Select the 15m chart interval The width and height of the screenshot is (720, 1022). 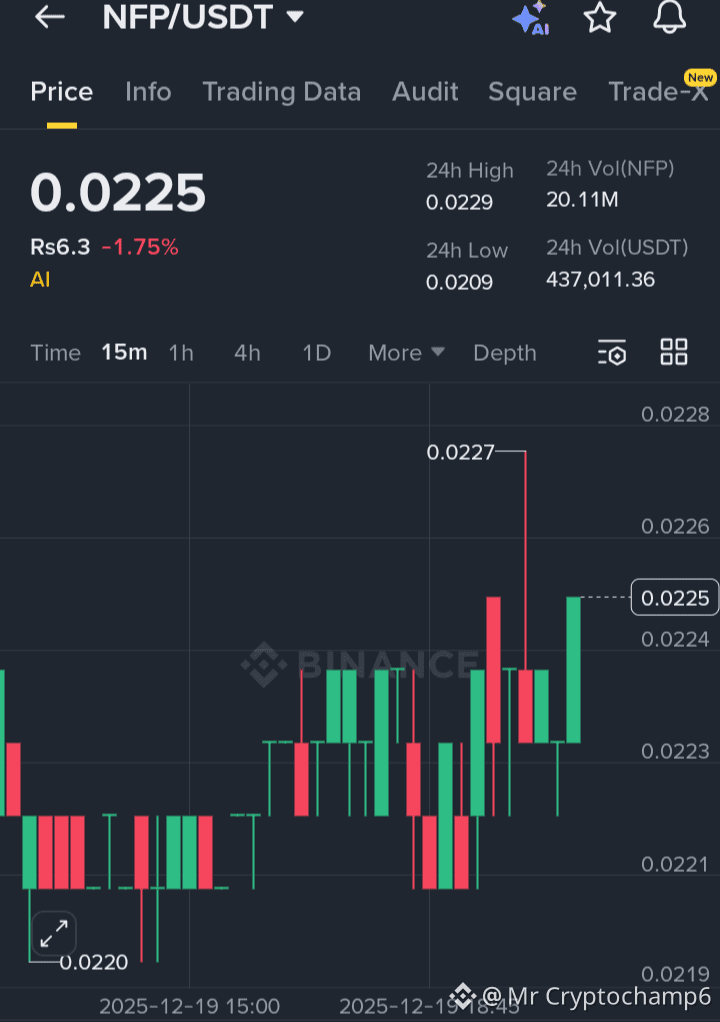pos(124,353)
